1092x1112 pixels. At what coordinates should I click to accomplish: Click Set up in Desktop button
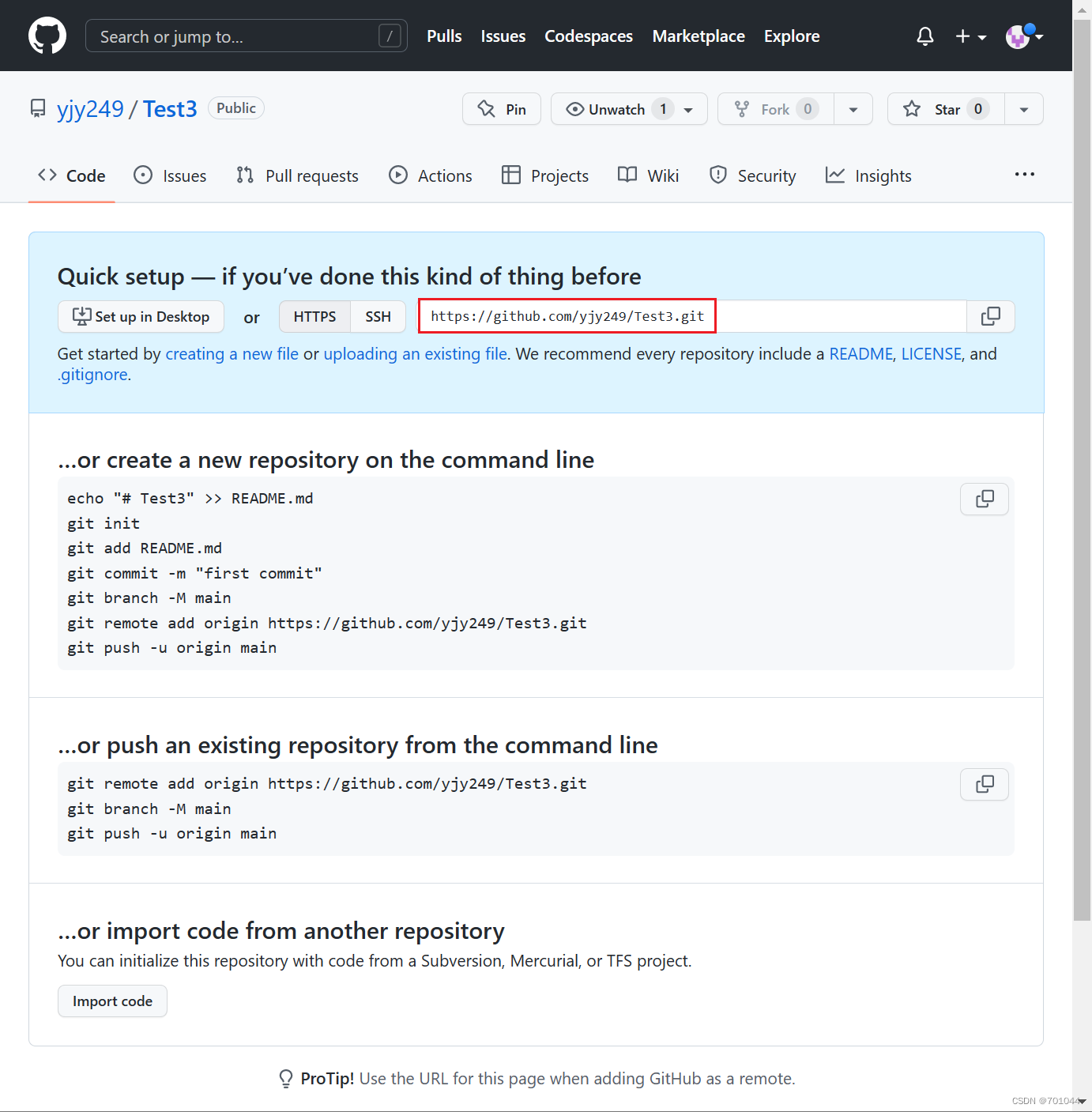(x=141, y=316)
